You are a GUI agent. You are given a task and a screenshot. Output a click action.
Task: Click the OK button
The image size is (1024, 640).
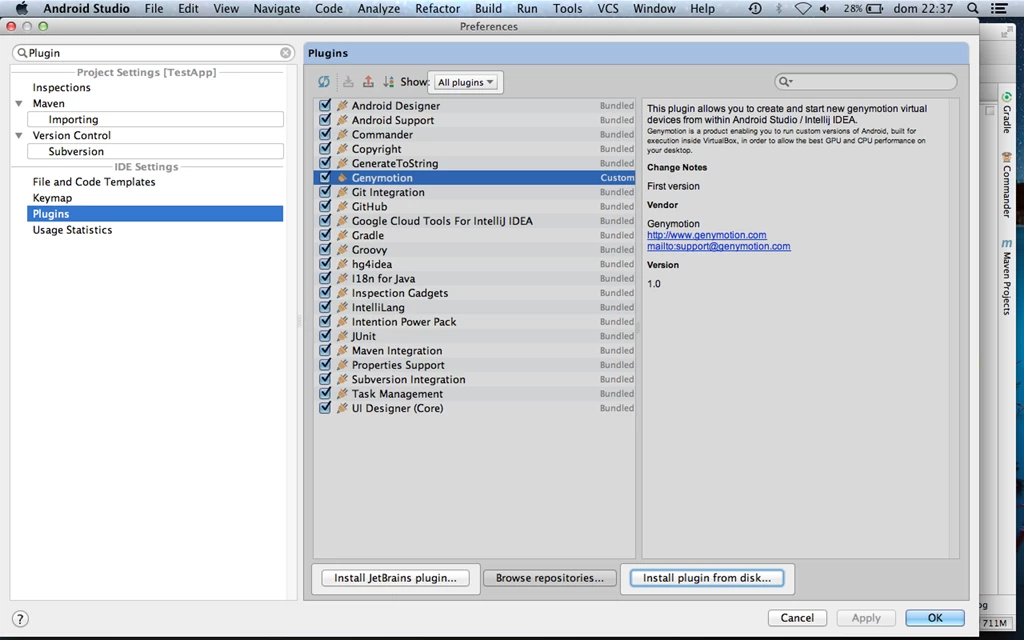pyautogui.click(x=935, y=618)
